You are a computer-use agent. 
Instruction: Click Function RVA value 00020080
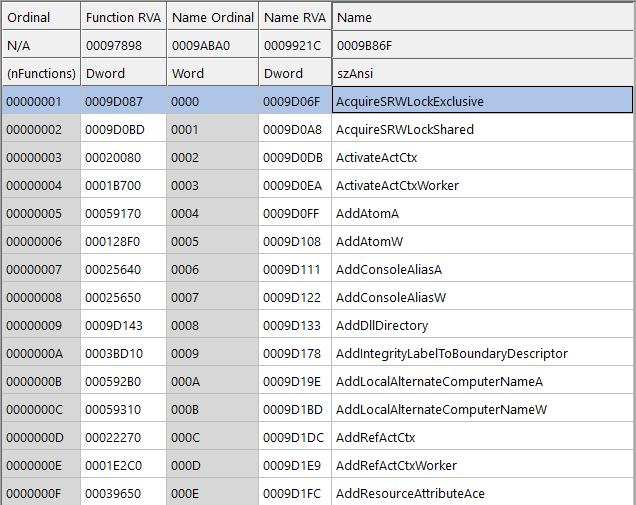pyautogui.click(x=123, y=157)
